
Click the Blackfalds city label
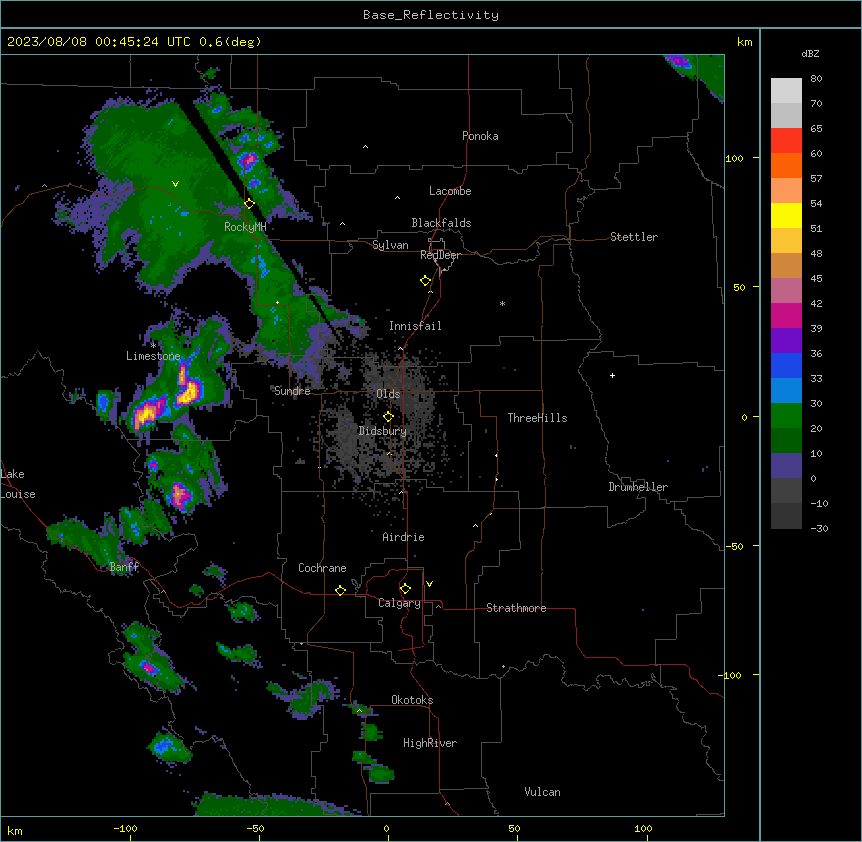pyautogui.click(x=441, y=223)
